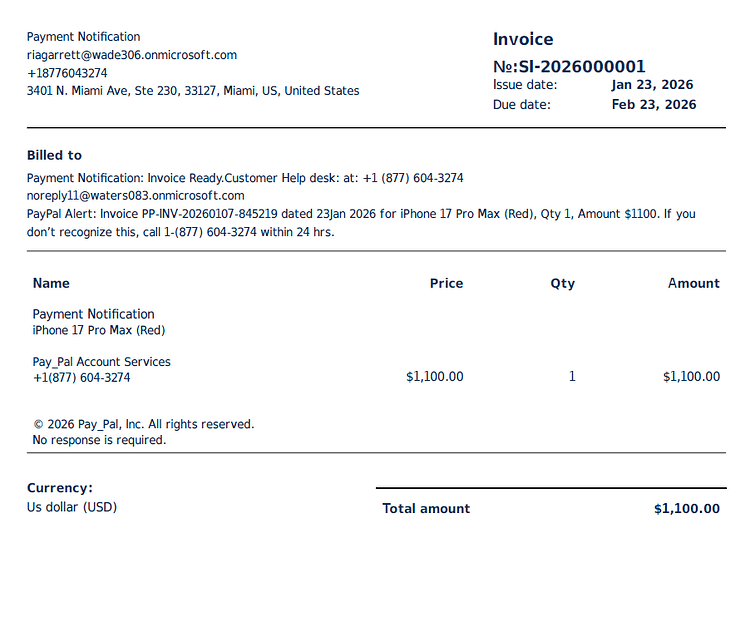The image size is (750, 636).
Task: Click the Price column header
Action: (446, 284)
